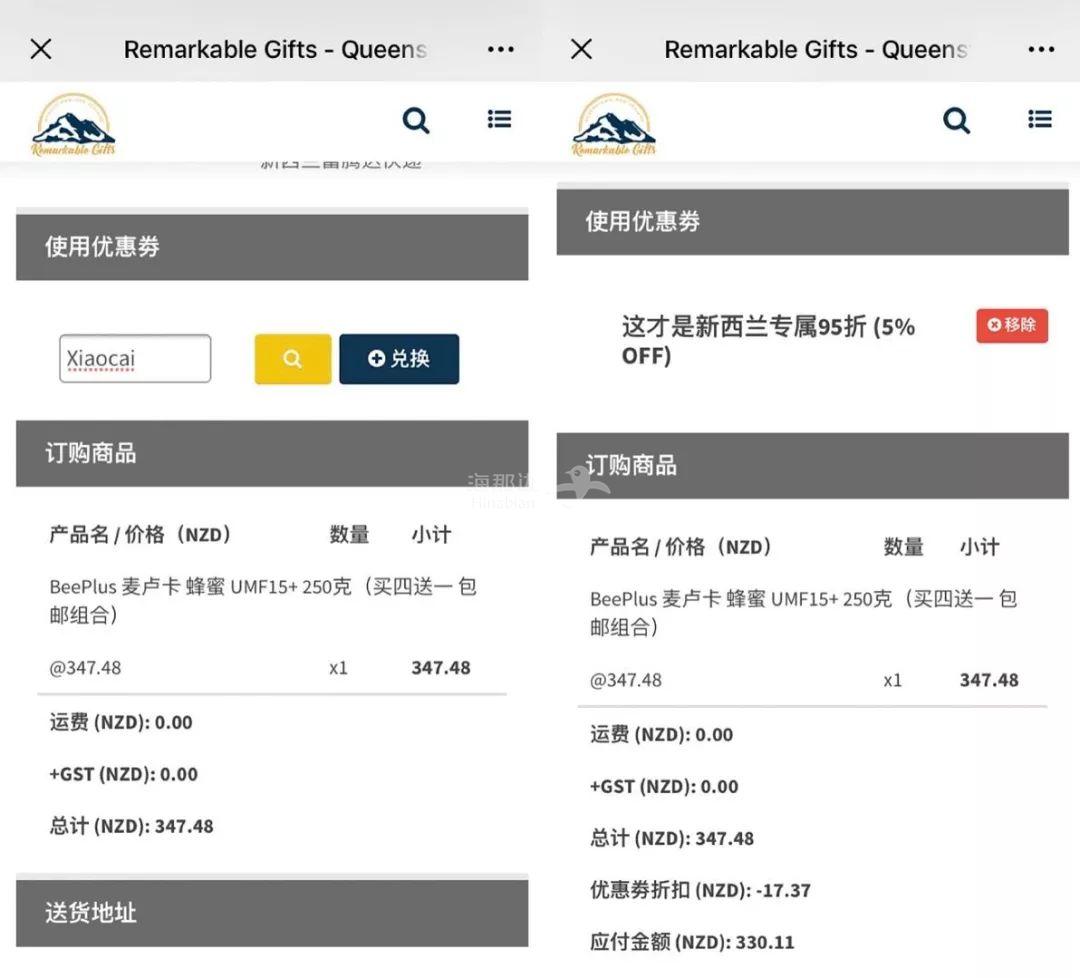Click the +GST (NZD): 0.00 line on right screen
The width and height of the screenshot is (1080, 978).
pyautogui.click(x=664, y=787)
